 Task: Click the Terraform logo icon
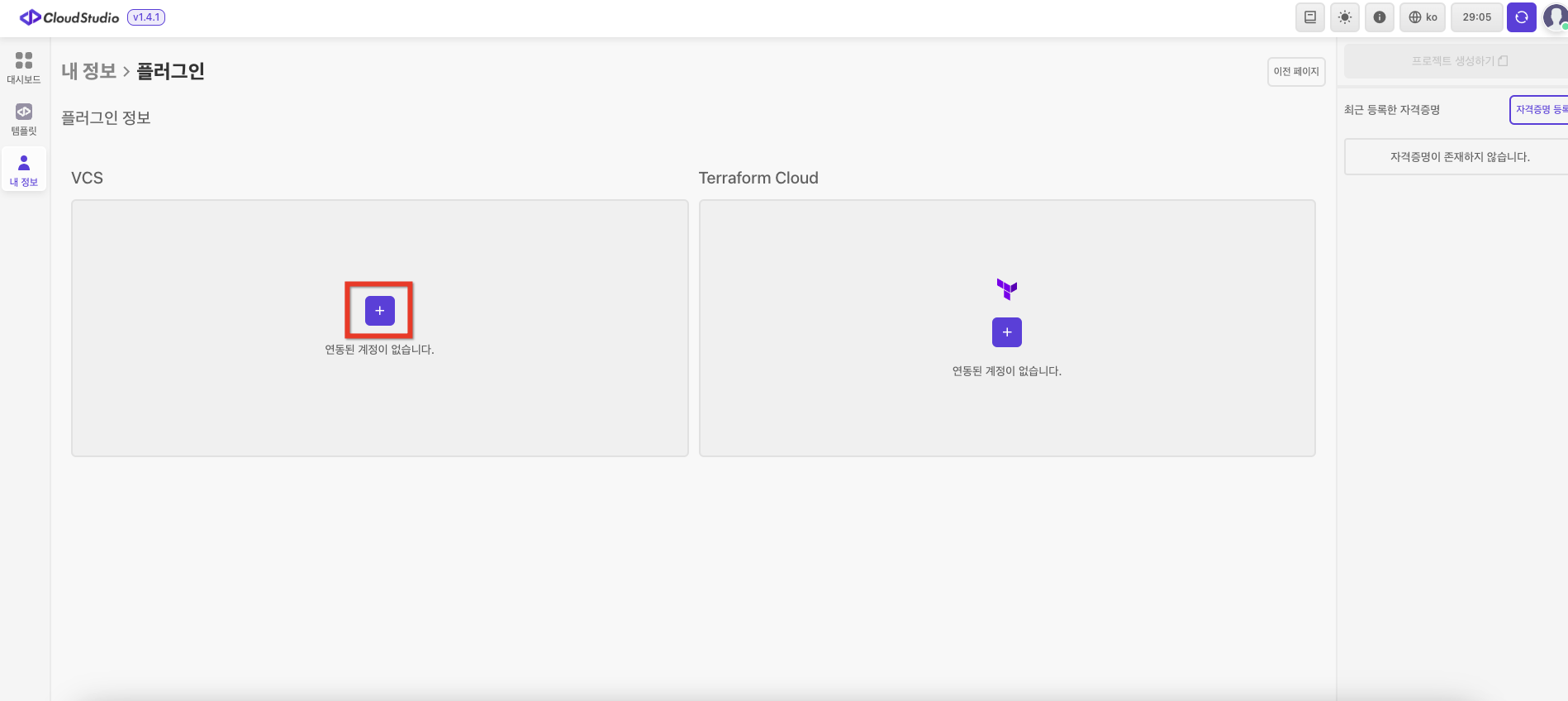coord(1006,289)
